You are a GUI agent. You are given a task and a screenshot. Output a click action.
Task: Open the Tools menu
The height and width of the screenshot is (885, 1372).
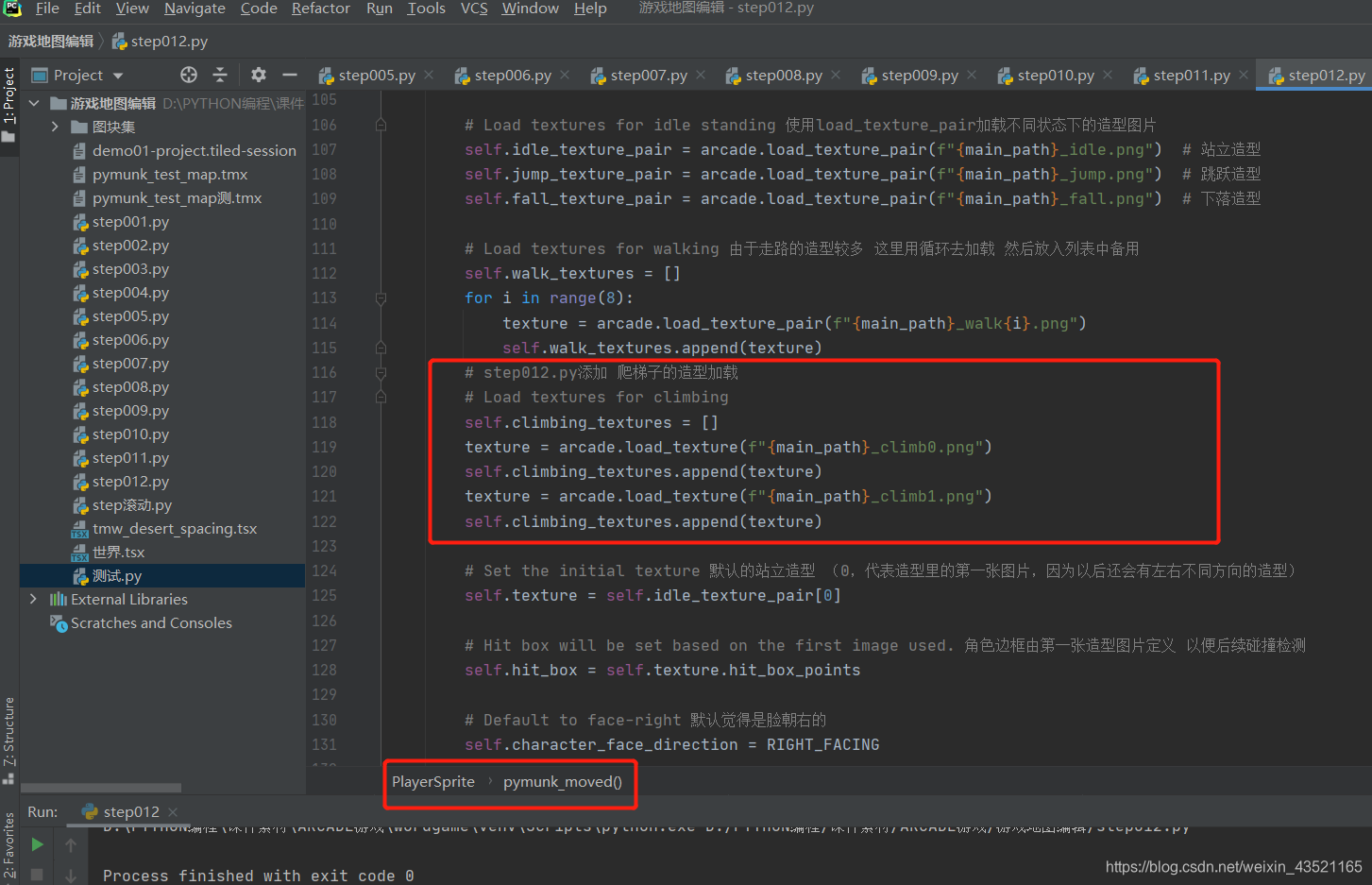426,9
